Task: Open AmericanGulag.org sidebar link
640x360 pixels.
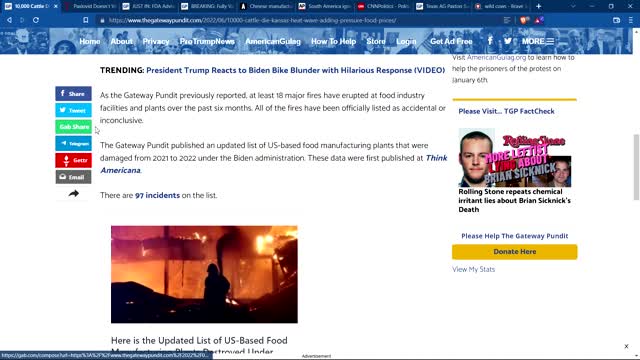Action: coord(496,58)
